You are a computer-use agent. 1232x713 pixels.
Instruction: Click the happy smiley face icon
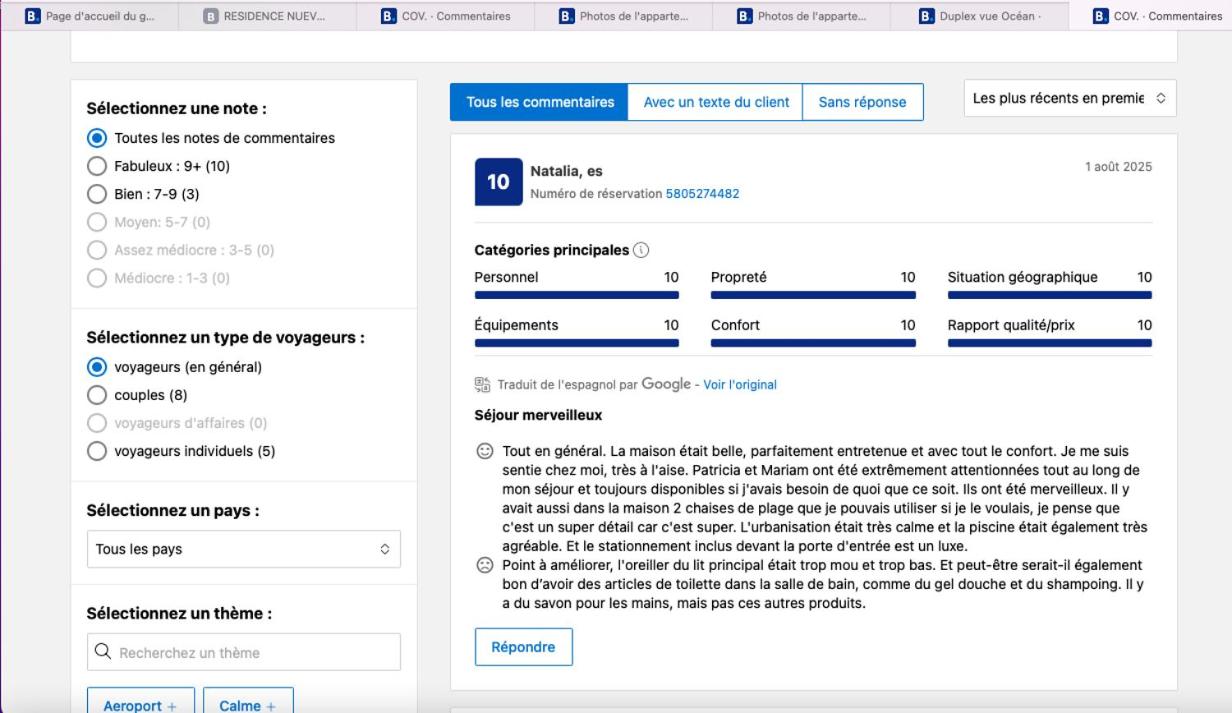click(485, 452)
